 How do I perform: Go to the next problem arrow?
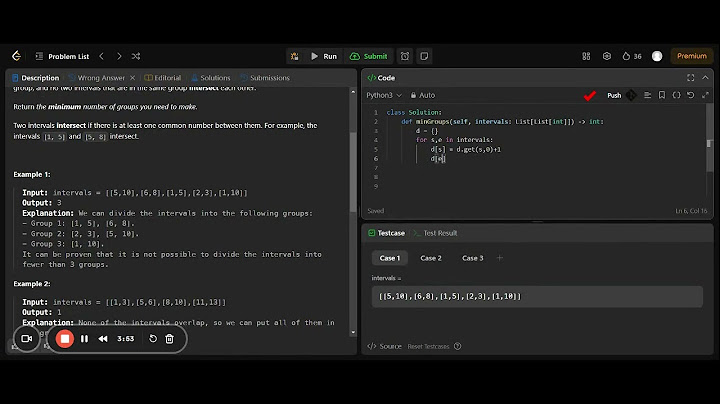pos(119,56)
